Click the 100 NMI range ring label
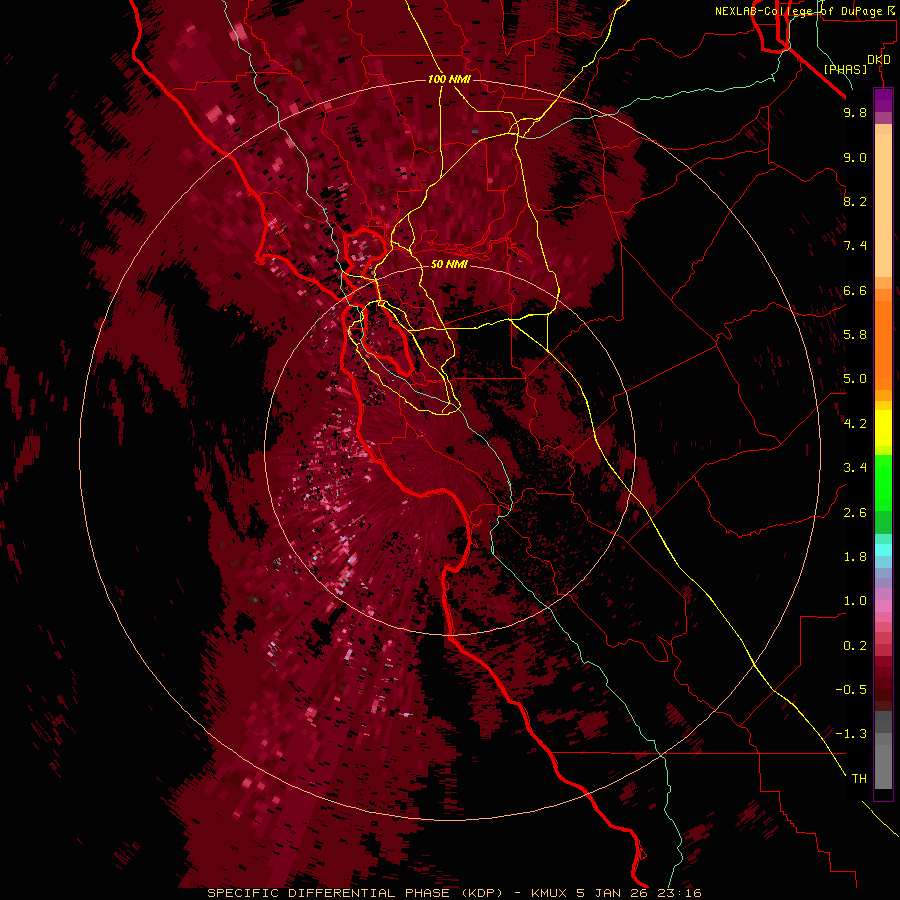 [x=449, y=79]
